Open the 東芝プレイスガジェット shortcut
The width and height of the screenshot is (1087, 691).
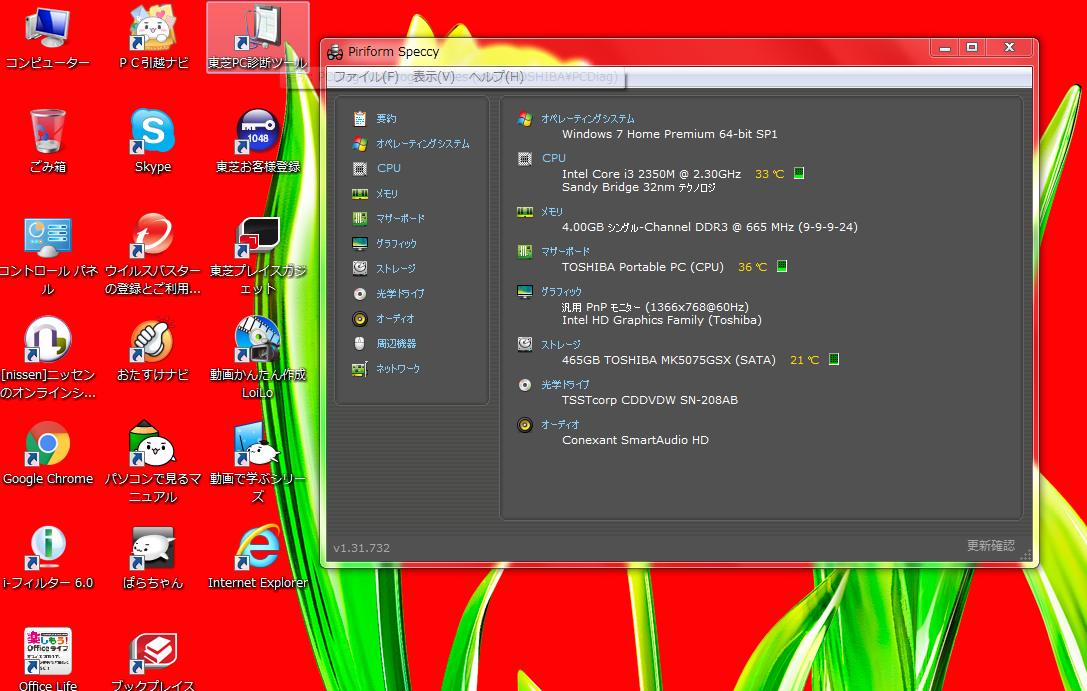click(x=257, y=256)
